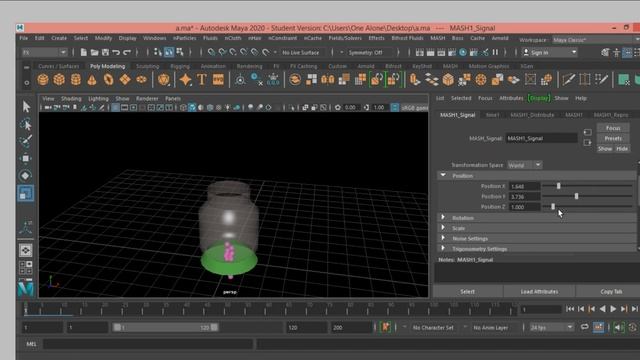Click the Multi-Cut knife shelf icon
Viewport: 640px width, 360px height.
(568, 80)
